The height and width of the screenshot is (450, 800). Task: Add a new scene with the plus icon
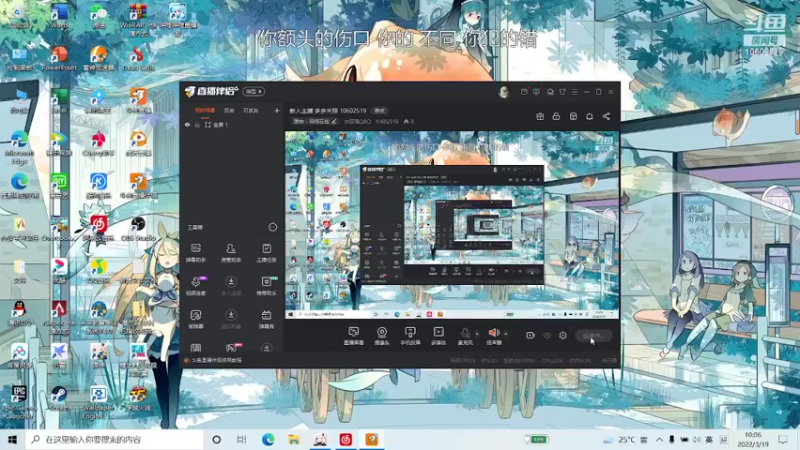pos(277,110)
